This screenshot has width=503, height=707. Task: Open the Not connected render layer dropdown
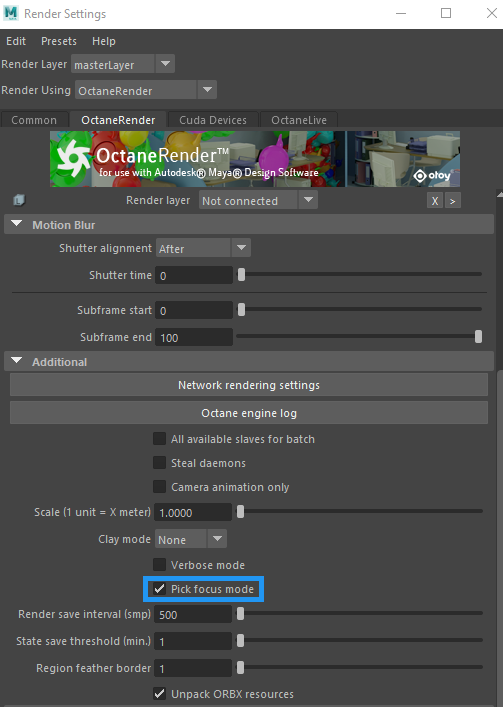(258, 200)
